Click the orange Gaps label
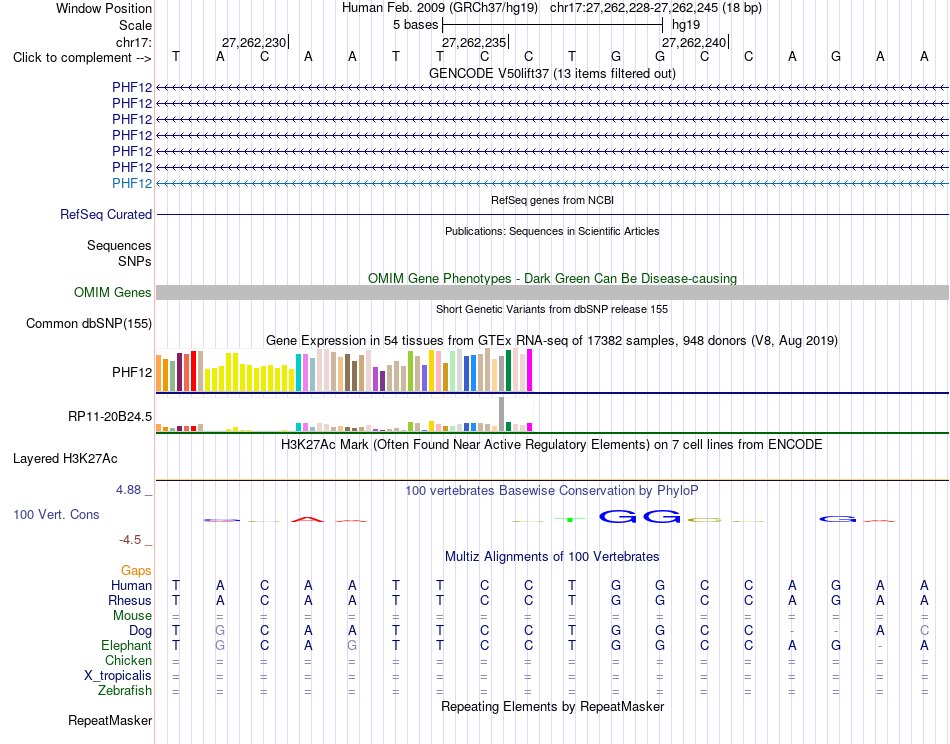Image resolution: width=950 pixels, height=744 pixels. point(136,571)
